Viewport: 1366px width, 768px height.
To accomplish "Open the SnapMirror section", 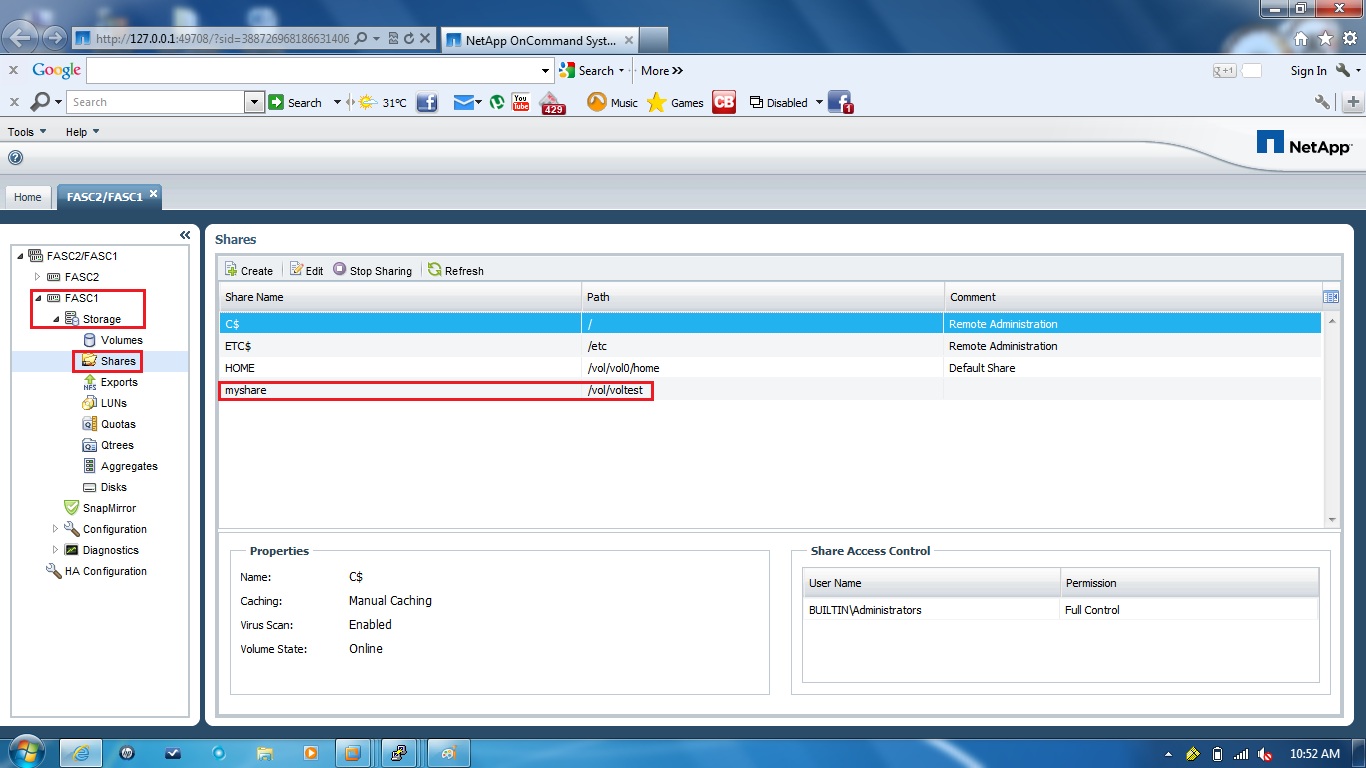I will click(102, 508).
